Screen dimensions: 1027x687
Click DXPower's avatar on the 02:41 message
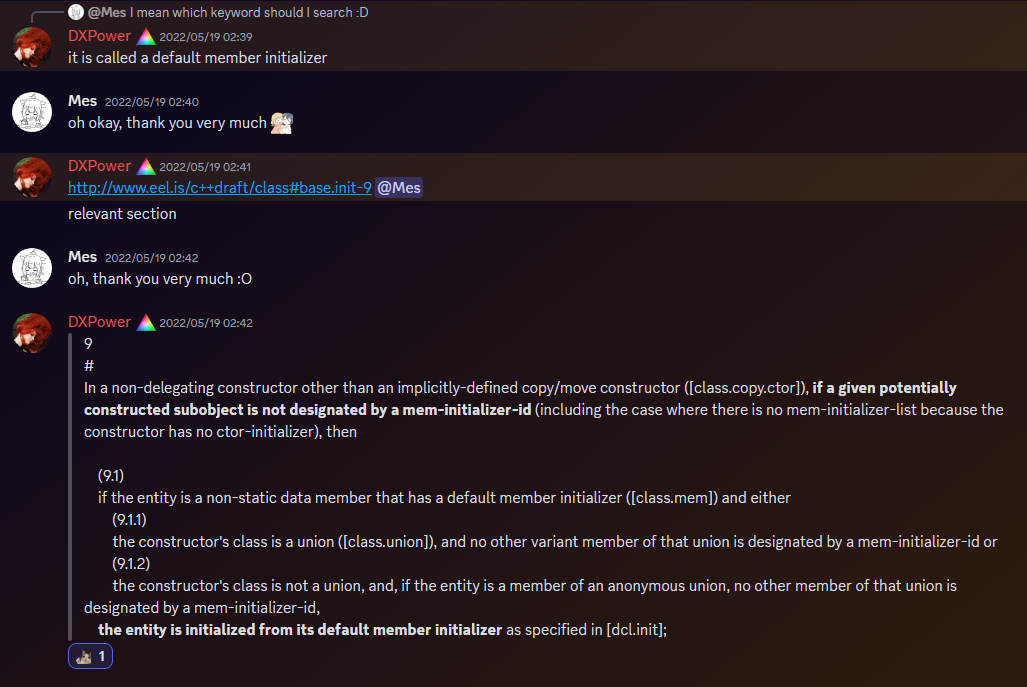(x=32, y=177)
